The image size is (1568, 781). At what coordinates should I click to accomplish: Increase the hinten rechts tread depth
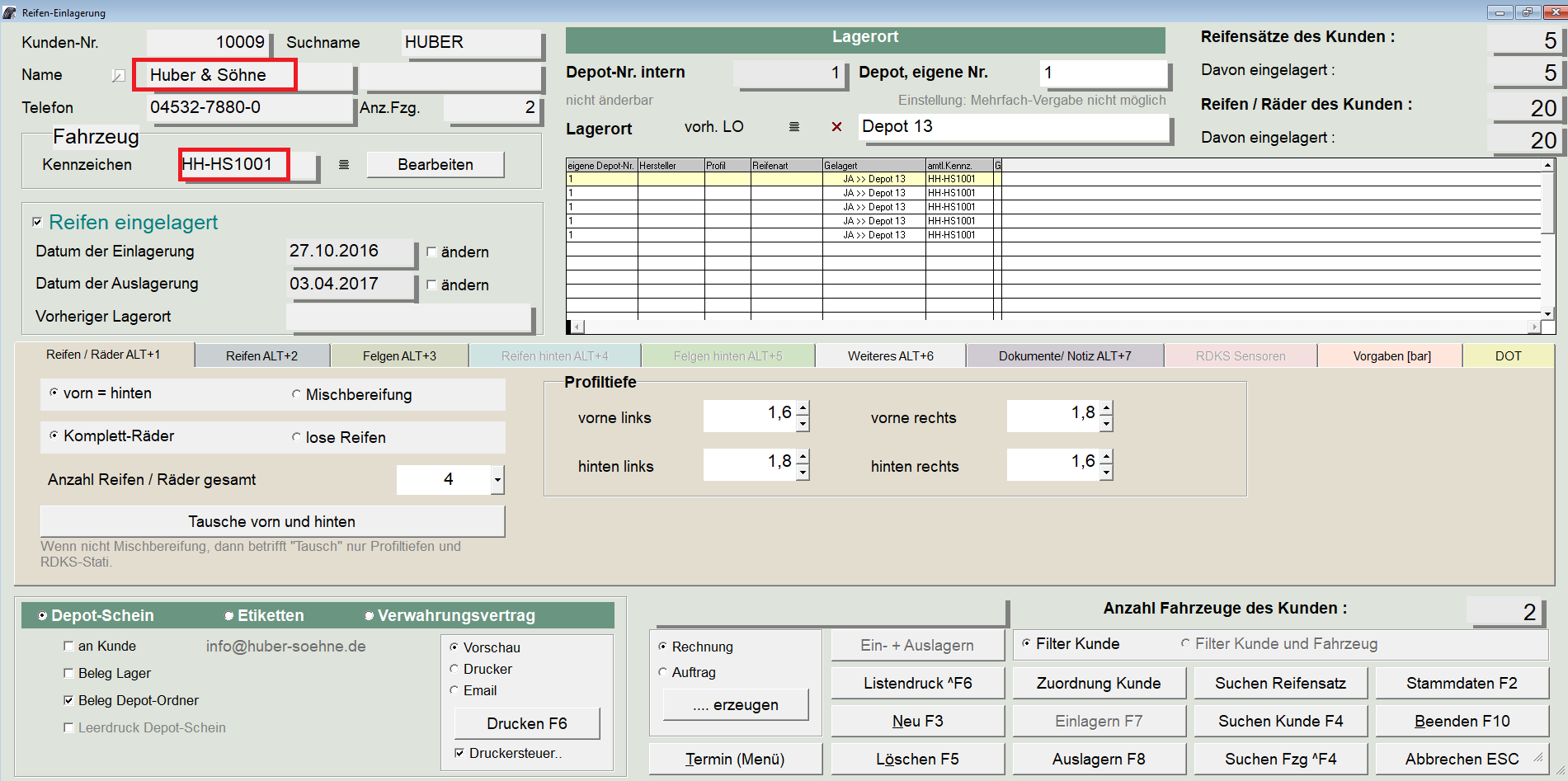click(x=1107, y=456)
